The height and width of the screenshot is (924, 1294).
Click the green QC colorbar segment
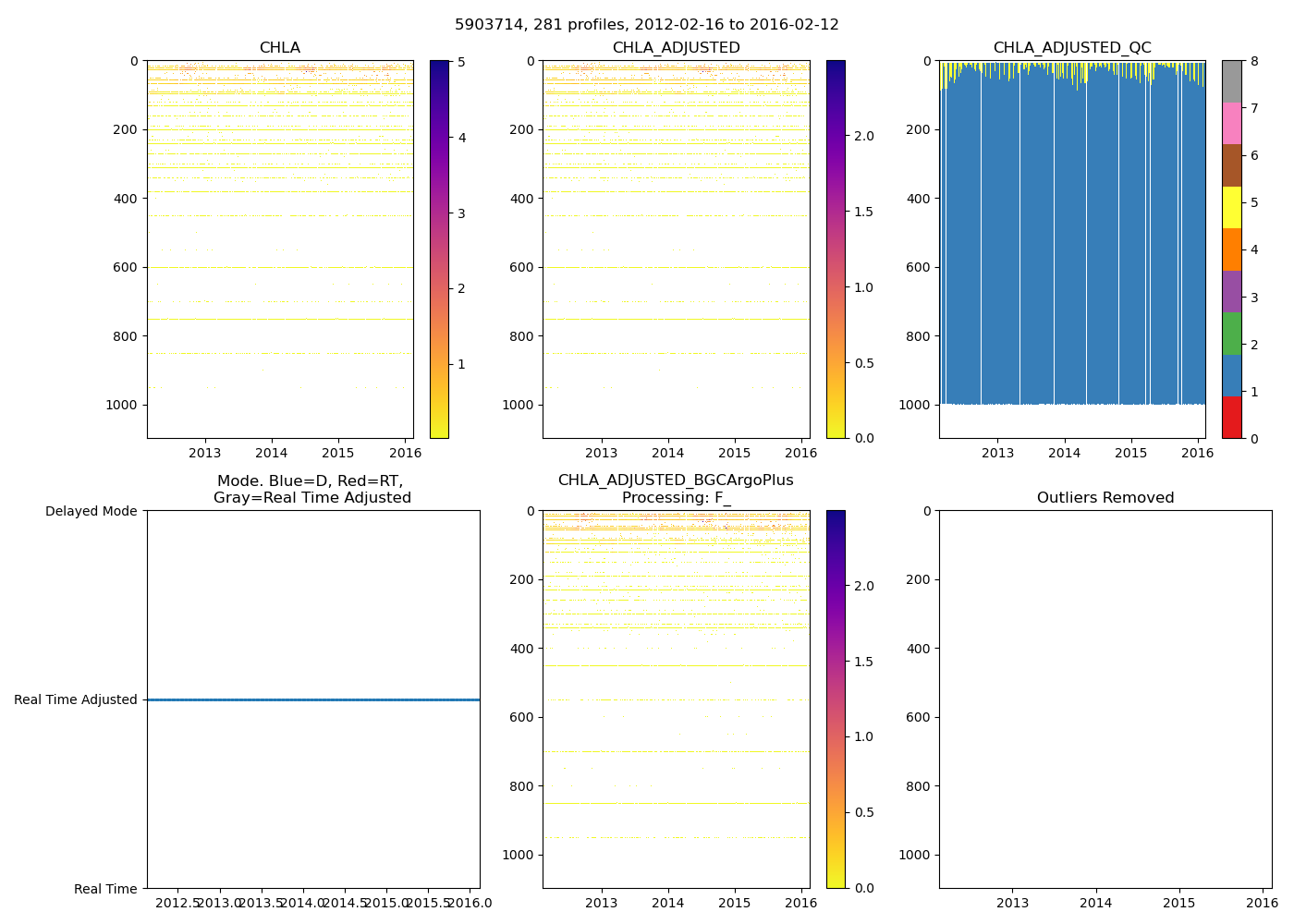click(x=1231, y=334)
